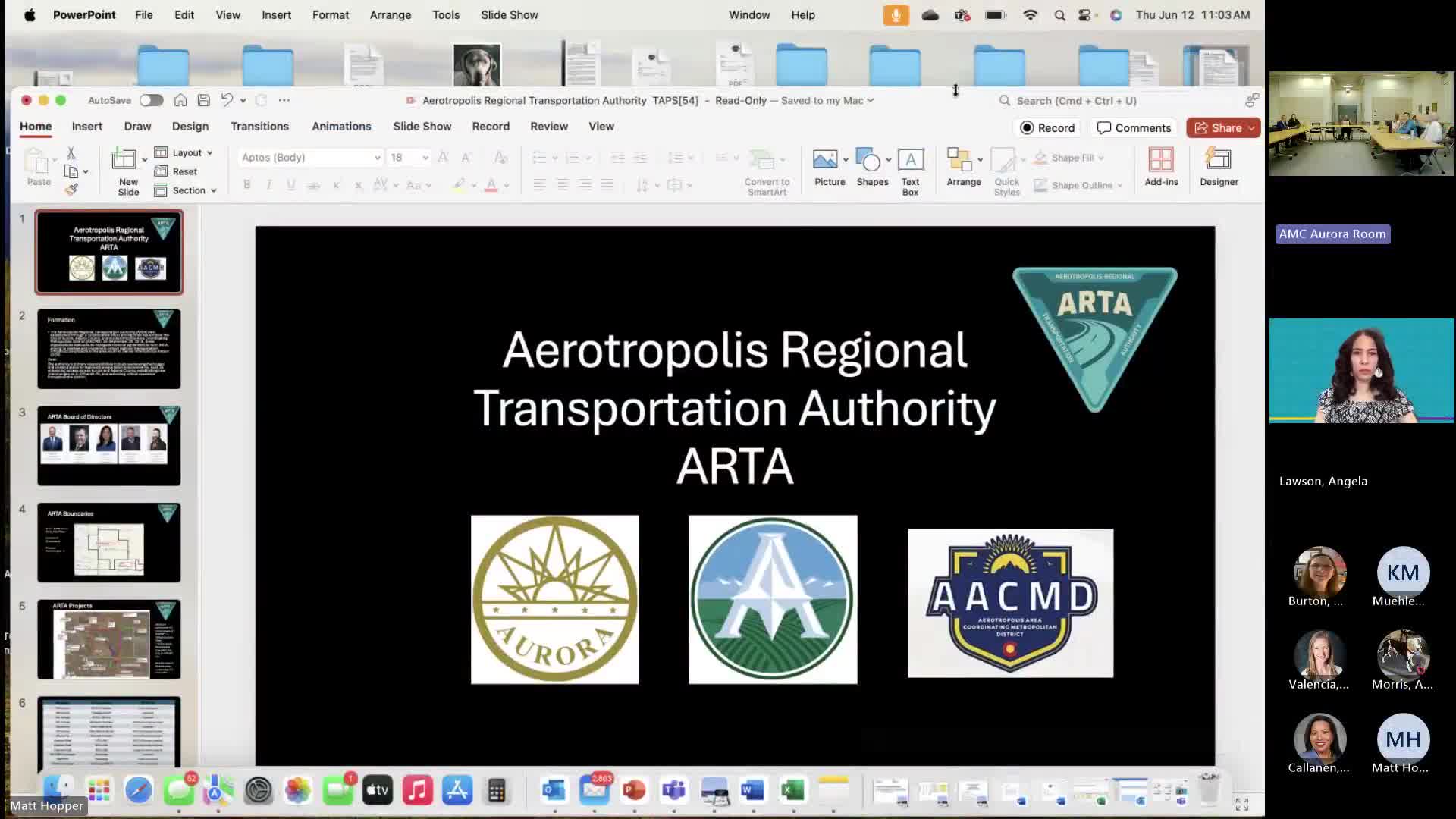Expand the Aptos (Body) font dropdown
1456x819 pixels.
377,158
